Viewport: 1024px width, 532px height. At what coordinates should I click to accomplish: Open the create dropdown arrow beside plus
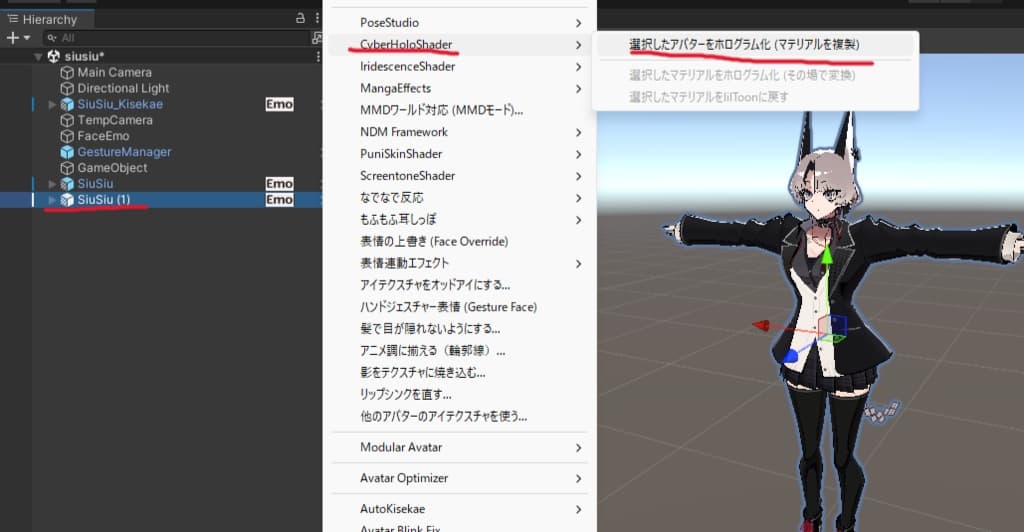tap(27, 38)
